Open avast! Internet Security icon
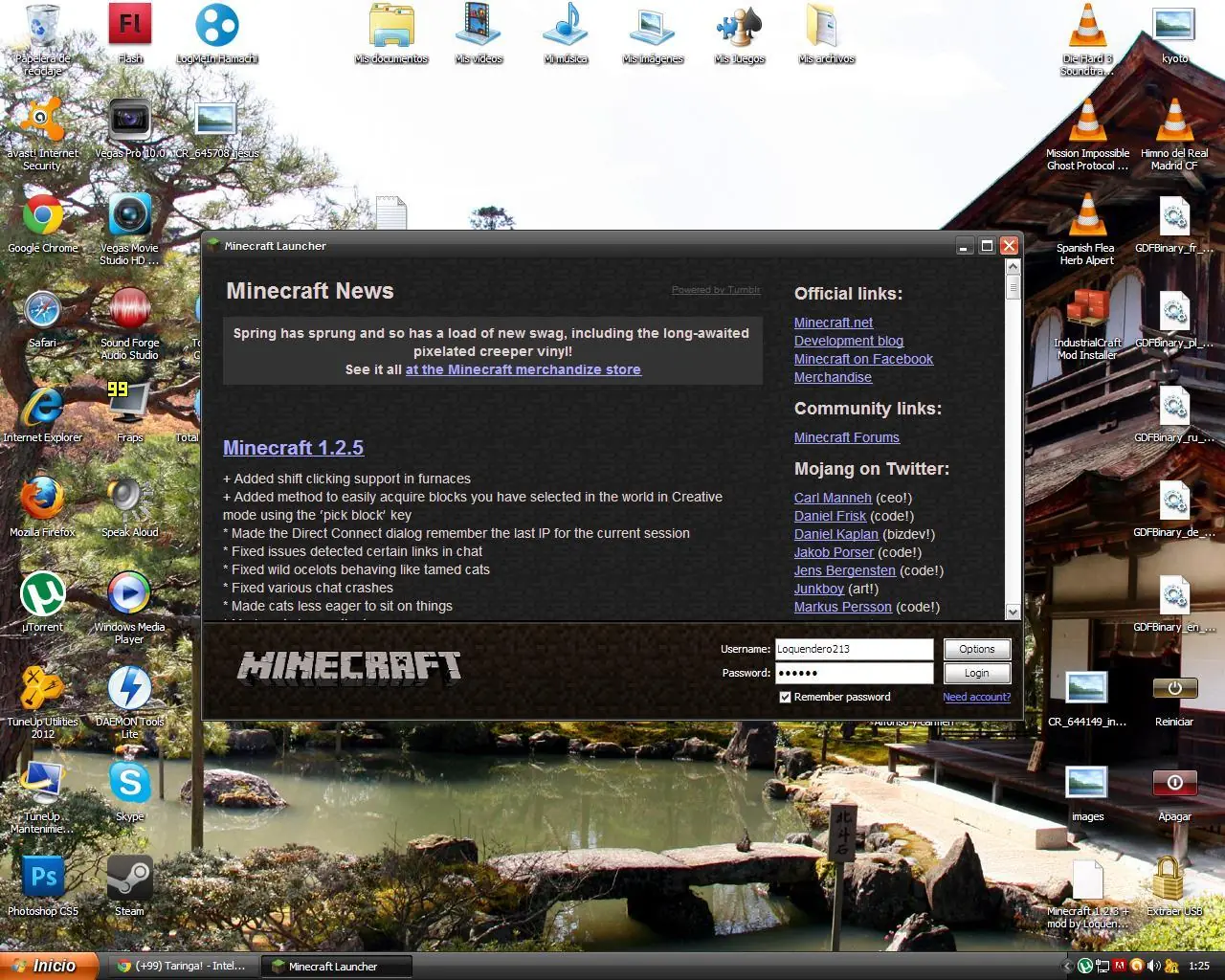This screenshot has width=1225, height=980. point(43,134)
